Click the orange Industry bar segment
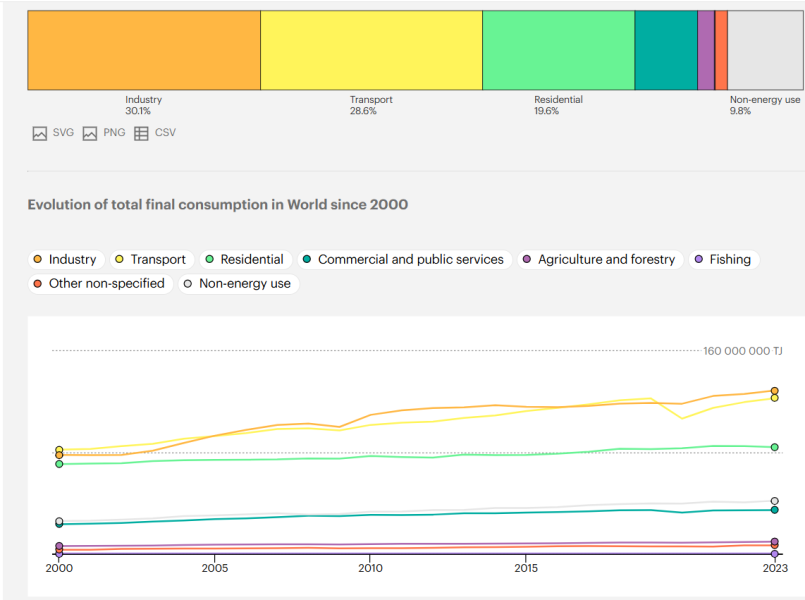Image resolution: width=805 pixels, height=600 pixels. click(x=143, y=50)
